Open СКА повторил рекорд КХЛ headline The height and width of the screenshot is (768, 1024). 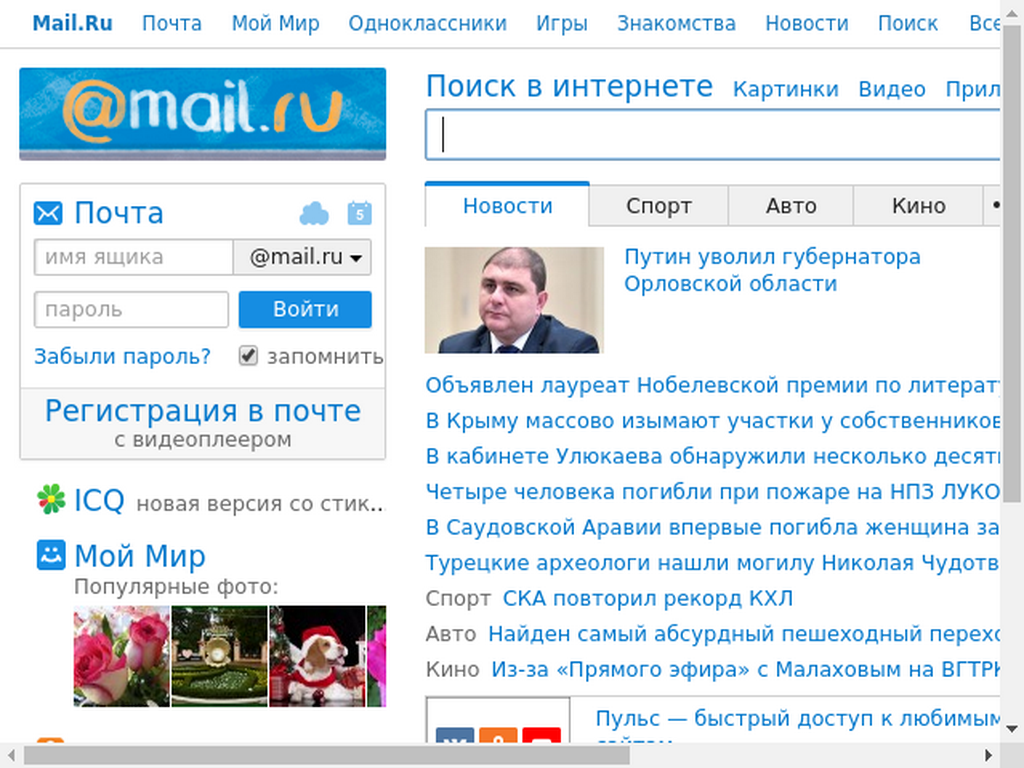(648, 598)
